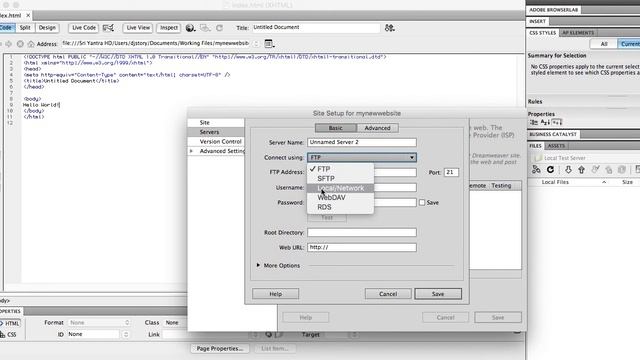Click Help in server dialog

tap(276, 294)
